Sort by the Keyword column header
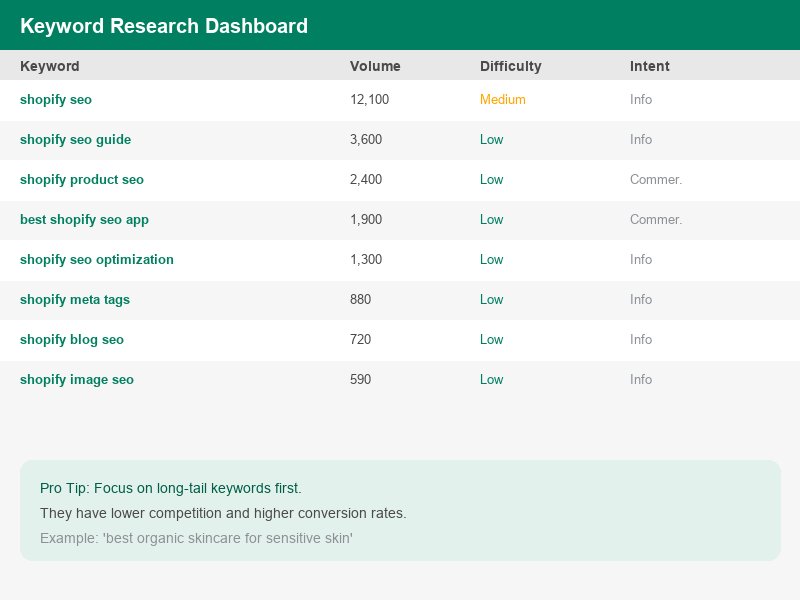 (49, 66)
